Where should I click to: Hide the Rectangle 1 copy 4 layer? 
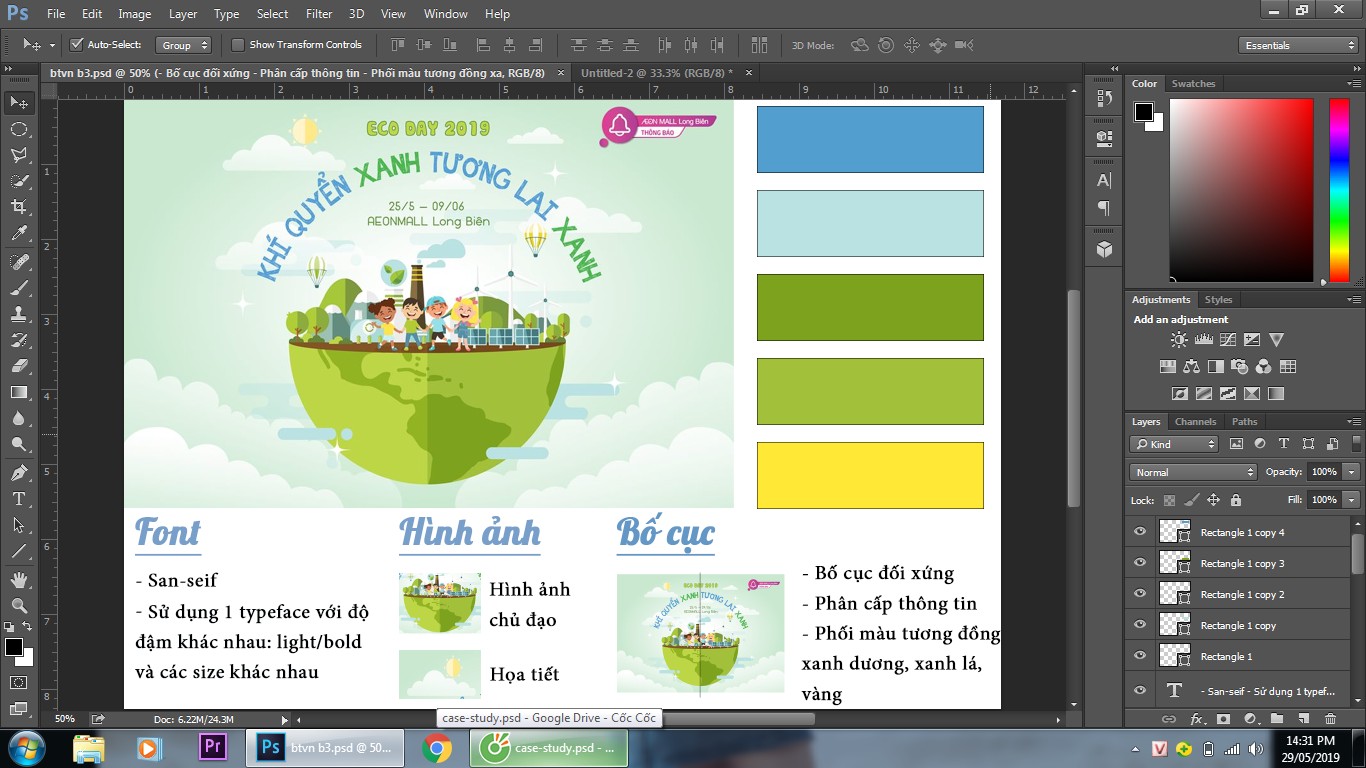(x=1140, y=532)
